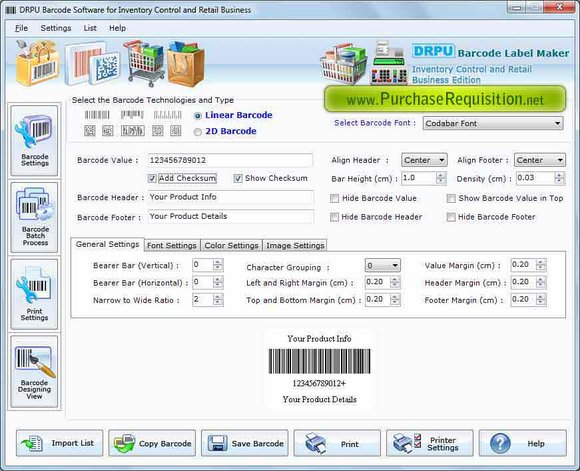The height and width of the screenshot is (471, 580).
Task: Select 2D Barcode radio button
Action: pyautogui.click(x=198, y=132)
